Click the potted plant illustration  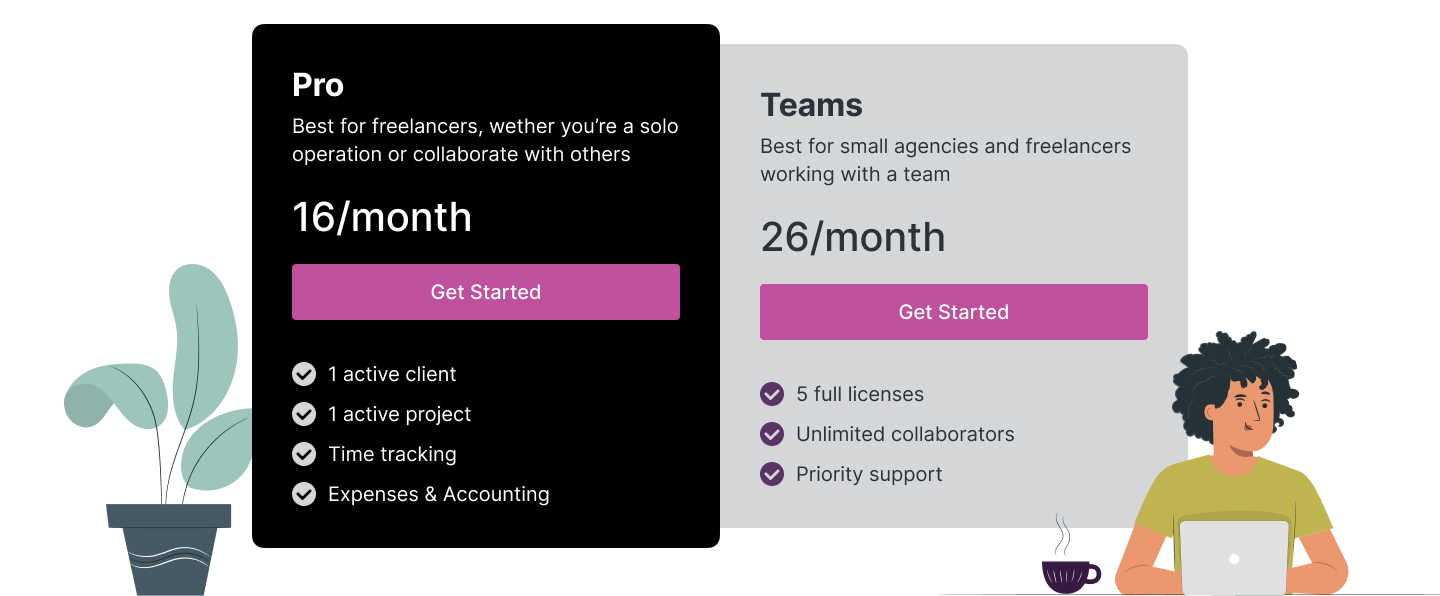click(x=160, y=430)
